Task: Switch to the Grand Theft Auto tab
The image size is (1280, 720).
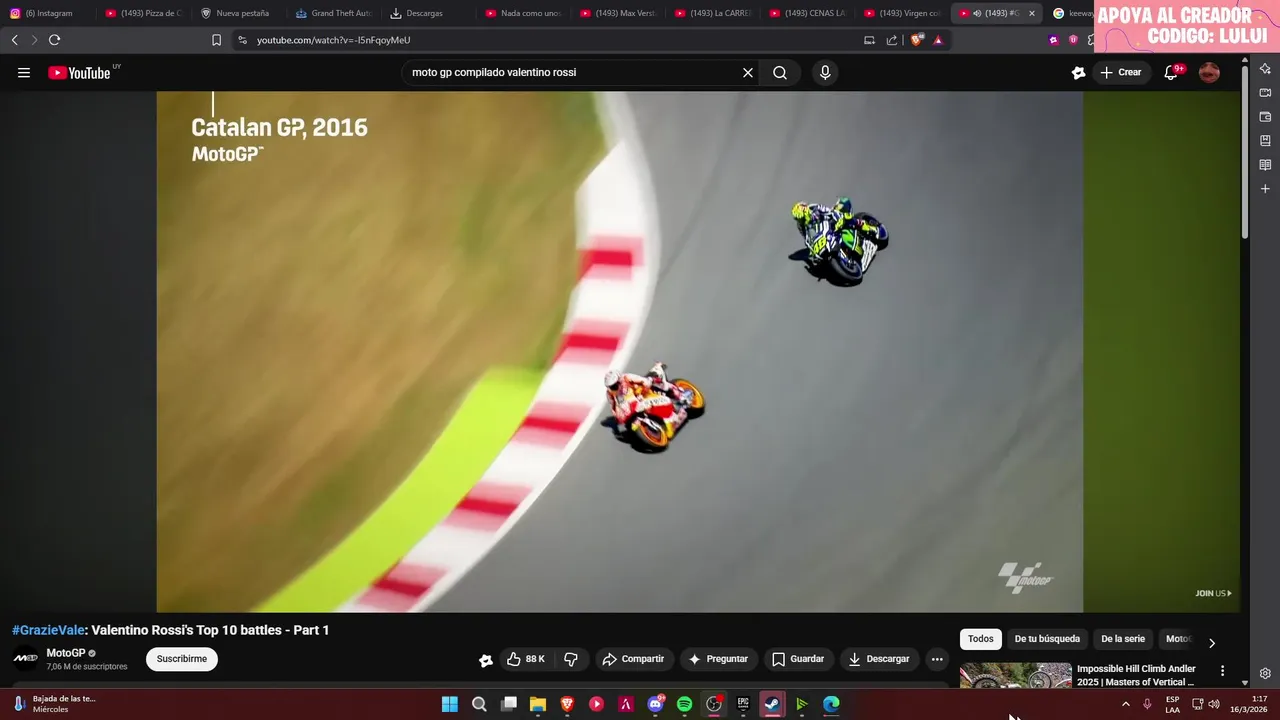Action: tap(335, 13)
